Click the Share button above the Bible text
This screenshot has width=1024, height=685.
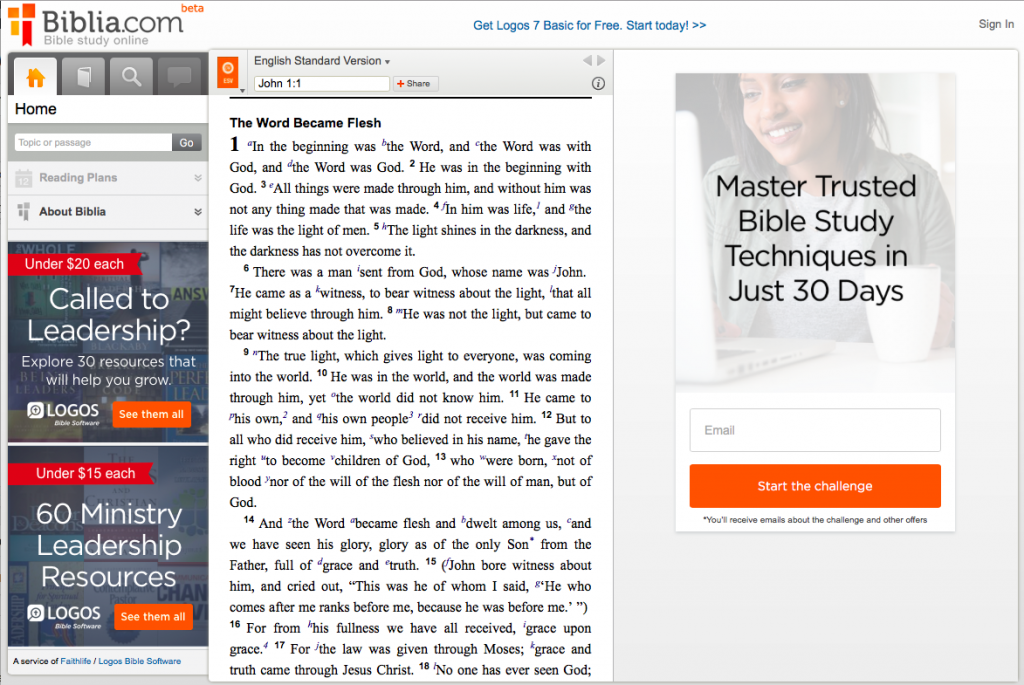tap(414, 84)
